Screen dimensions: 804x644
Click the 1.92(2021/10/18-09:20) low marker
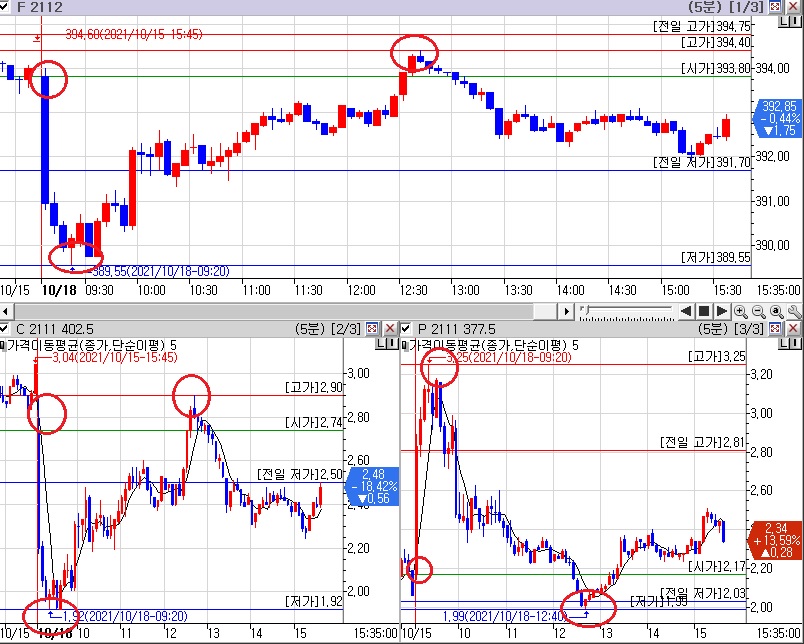[126, 615]
